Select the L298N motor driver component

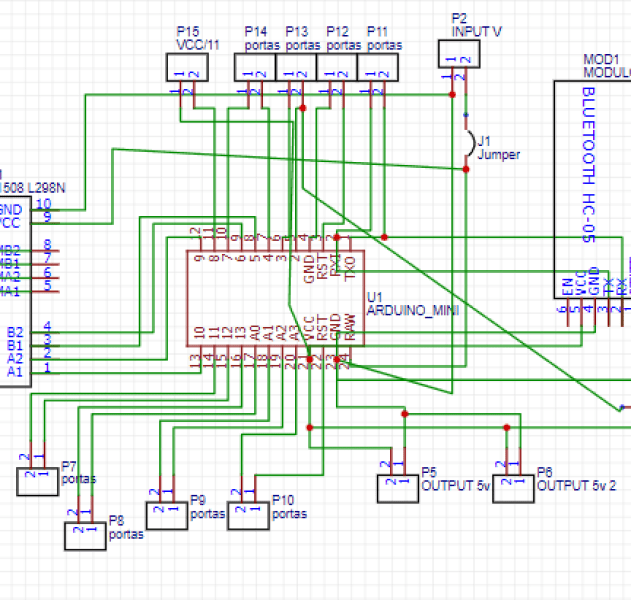click(15, 292)
